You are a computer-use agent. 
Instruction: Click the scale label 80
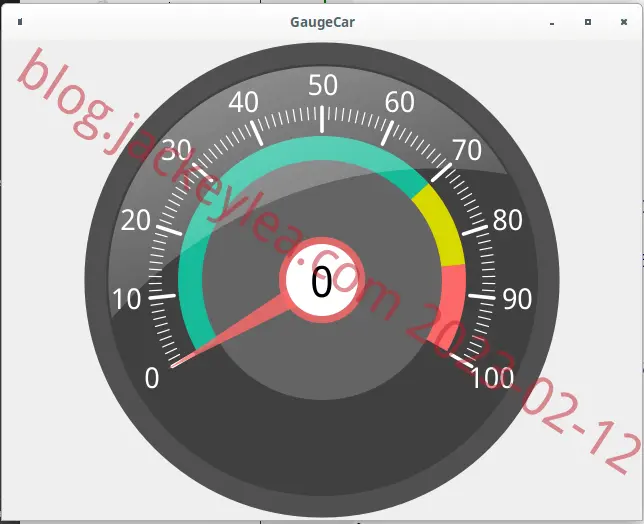point(508,221)
